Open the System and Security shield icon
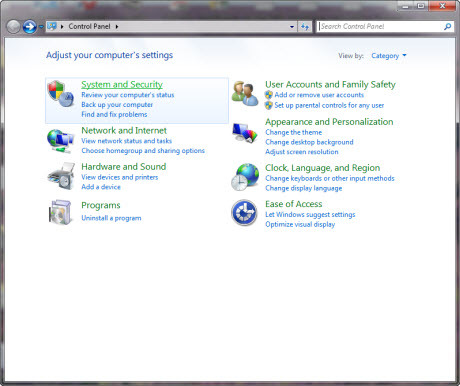460x386 pixels. 61,94
